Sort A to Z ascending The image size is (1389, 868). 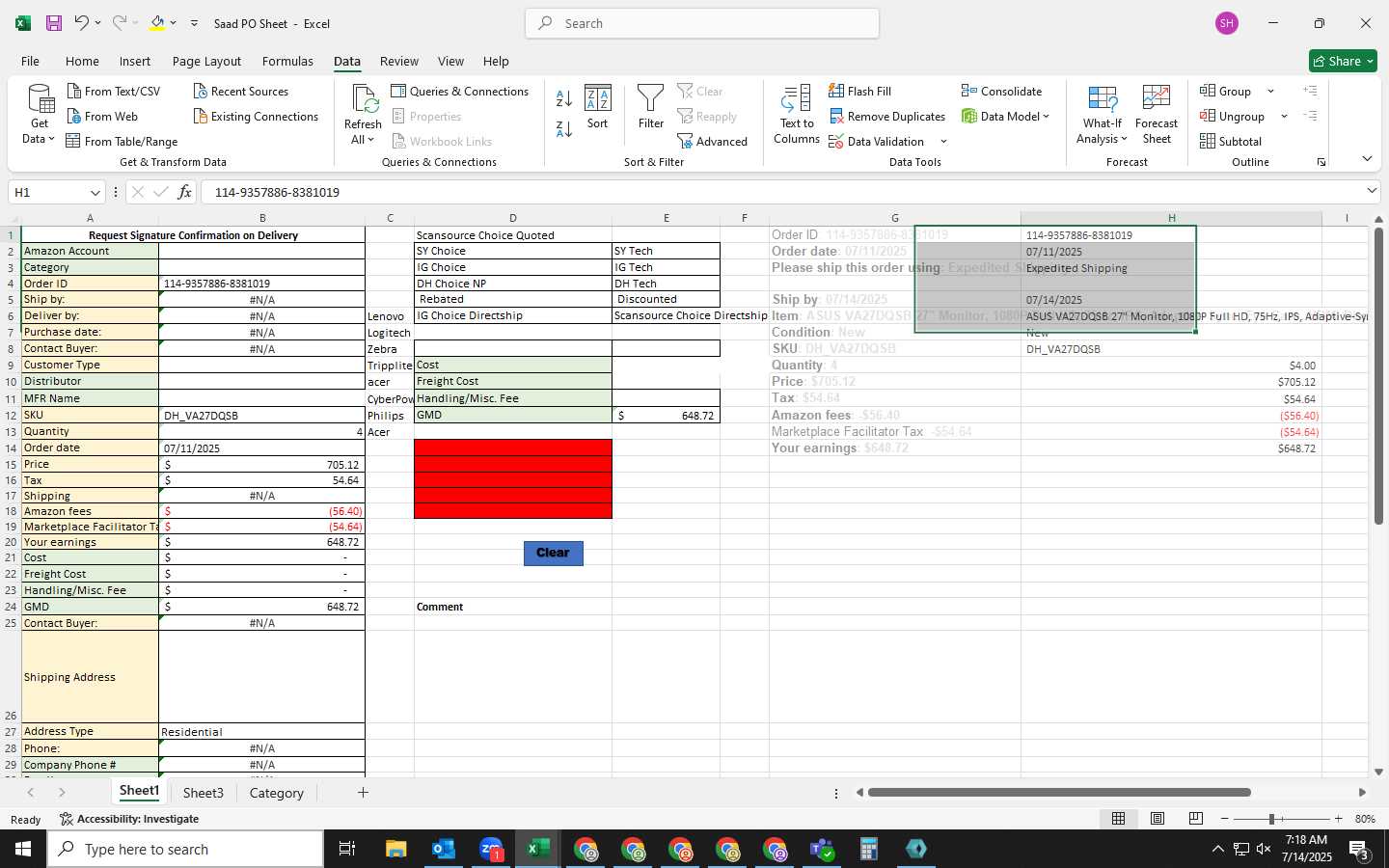click(564, 98)
